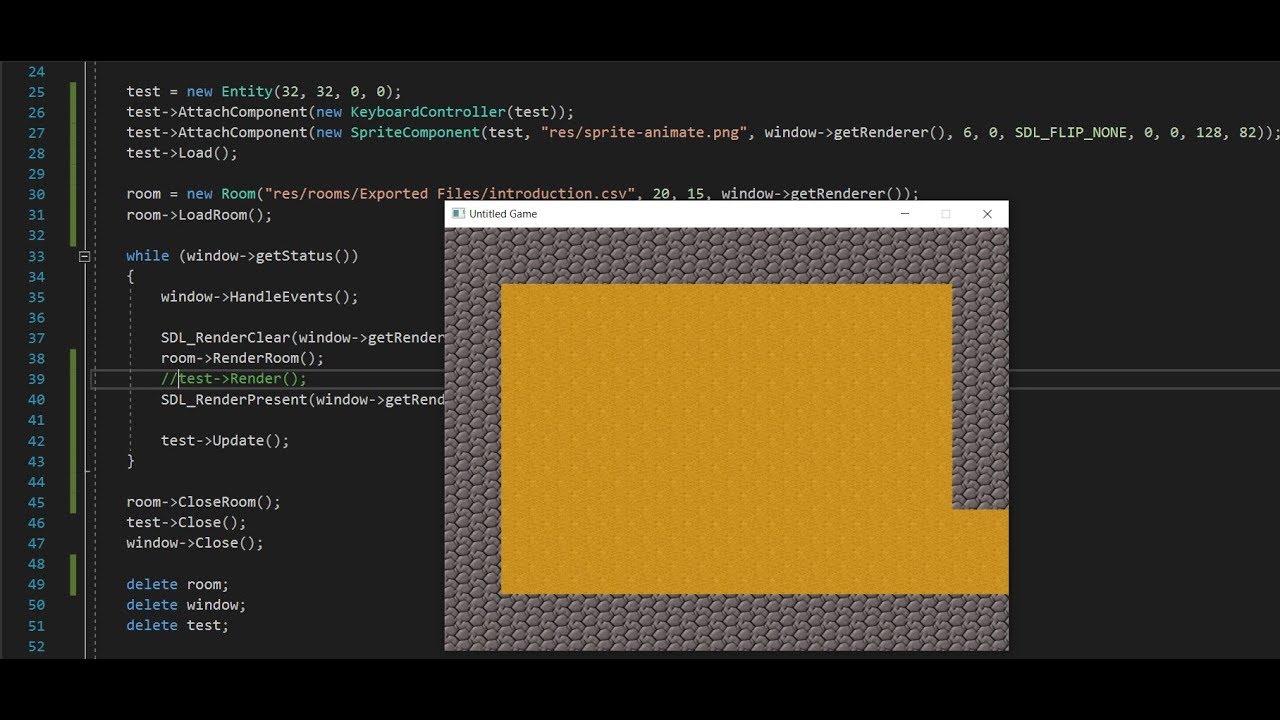This screenshot has height=720, width=1280.
Task: Click line number 39 in the gutter
Action: tap(36, 379)
